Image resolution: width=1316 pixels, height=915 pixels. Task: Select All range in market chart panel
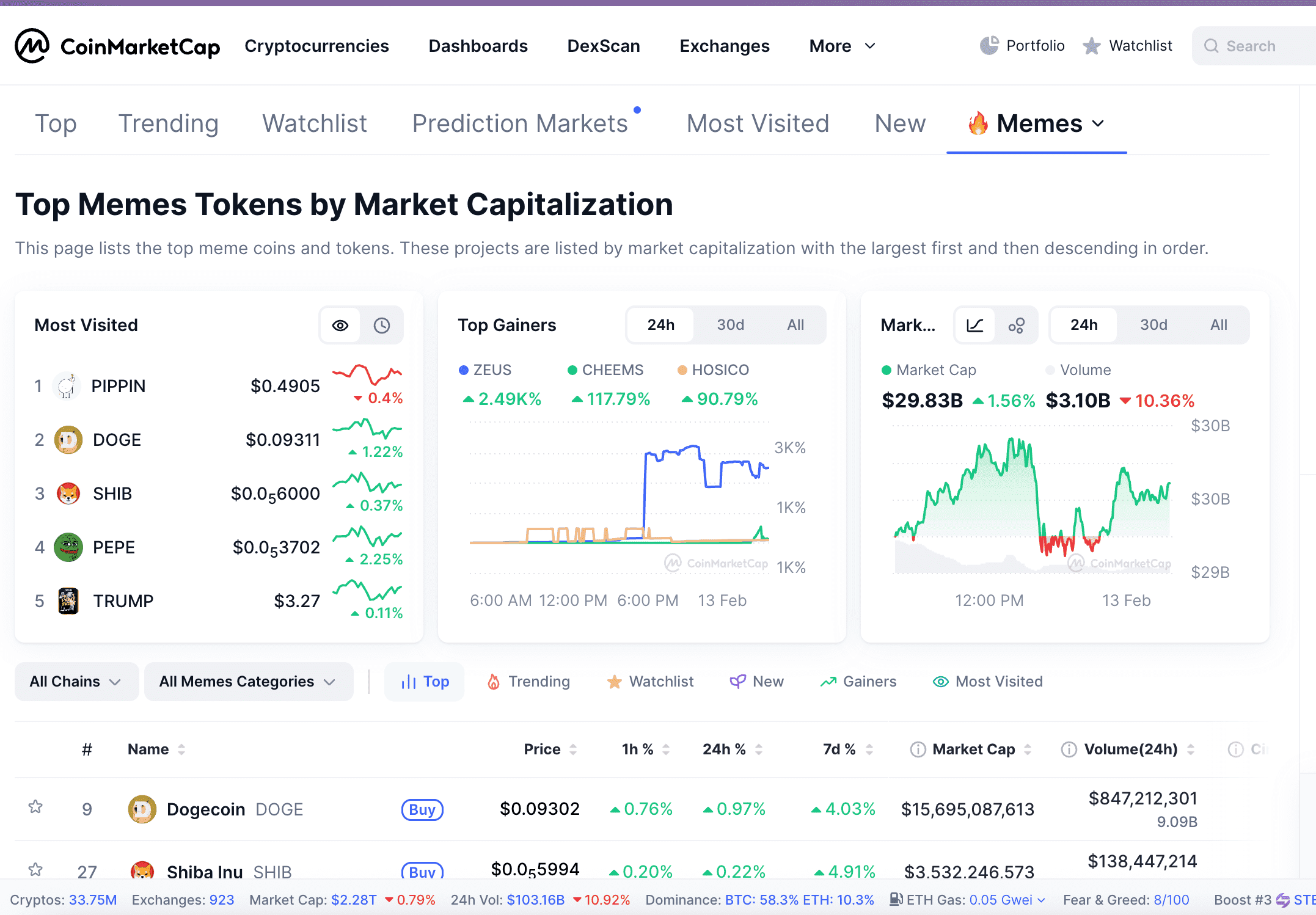1218,325
